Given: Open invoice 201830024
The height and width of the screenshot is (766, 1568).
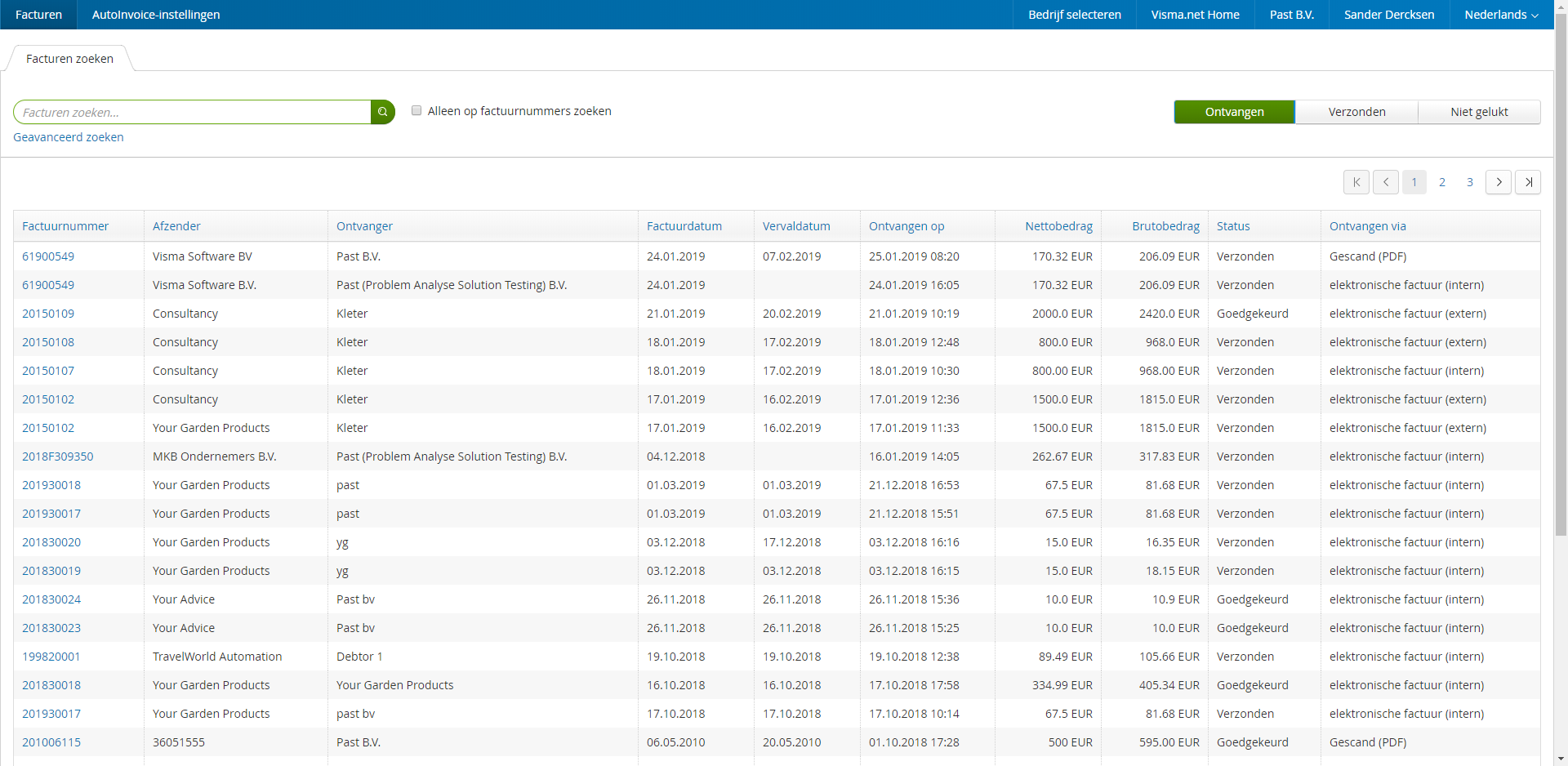Looking at the screenshot, I should (51, 599).
